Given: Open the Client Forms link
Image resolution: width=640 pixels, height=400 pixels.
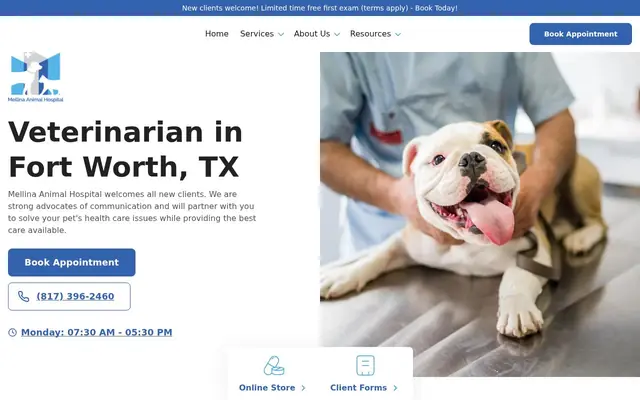Looking at the screenshot, I should (358, 388).
